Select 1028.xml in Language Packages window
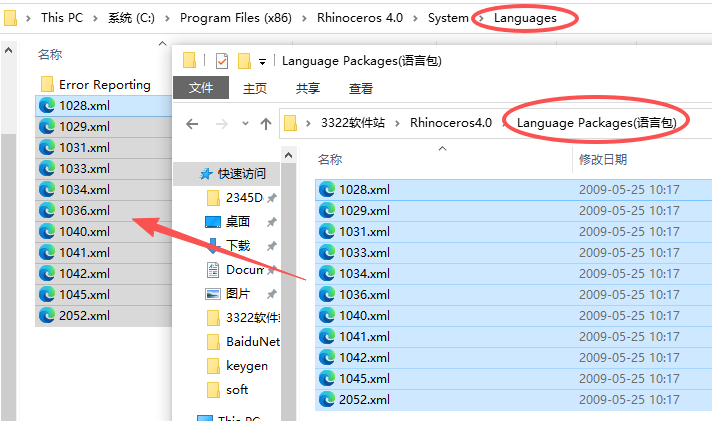This screenshot has width=712, height=421. click(x=513, y=189)
